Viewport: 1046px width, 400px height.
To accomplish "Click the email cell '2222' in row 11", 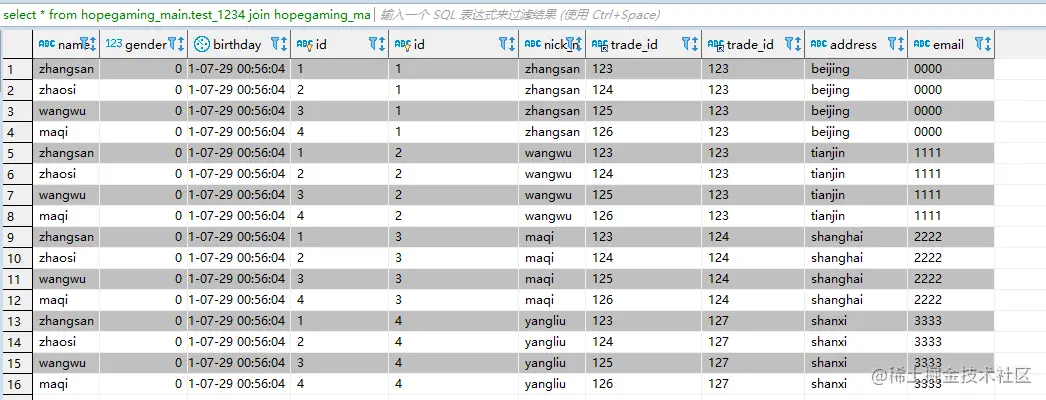I will pos(951,279).
